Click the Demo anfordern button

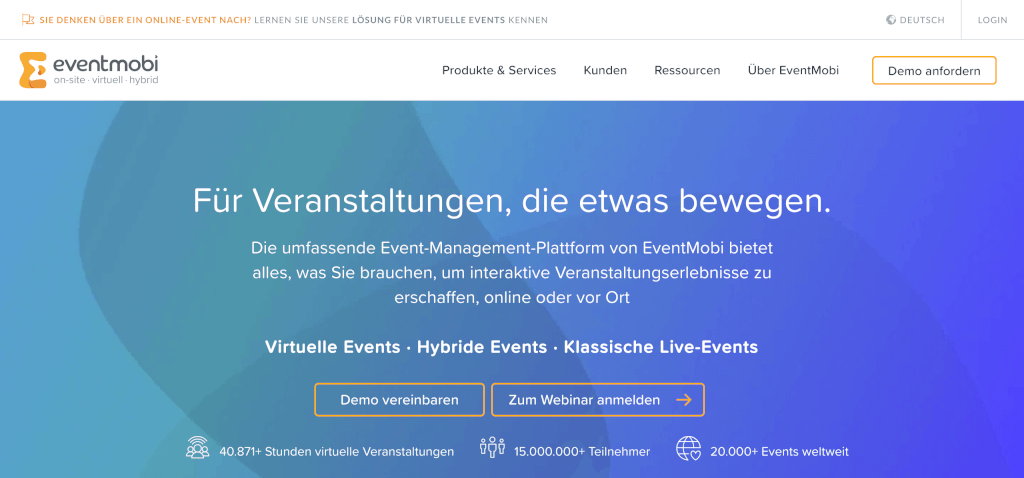click(x=934, y=71)
